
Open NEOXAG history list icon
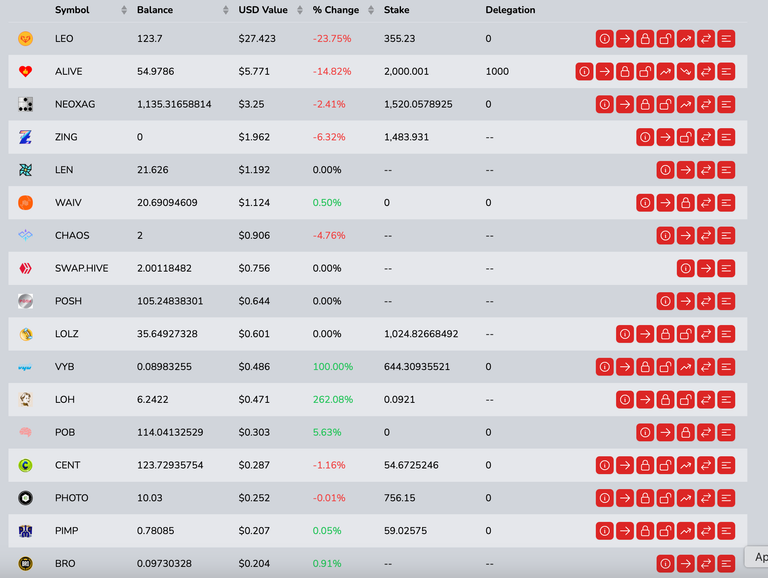726,104
